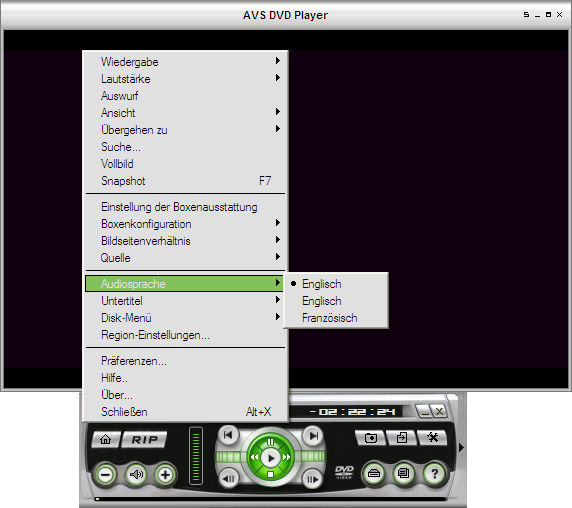This screenshot has height=508, width=572.
Task: Skip to the next chapter
Action: [313, 435]
